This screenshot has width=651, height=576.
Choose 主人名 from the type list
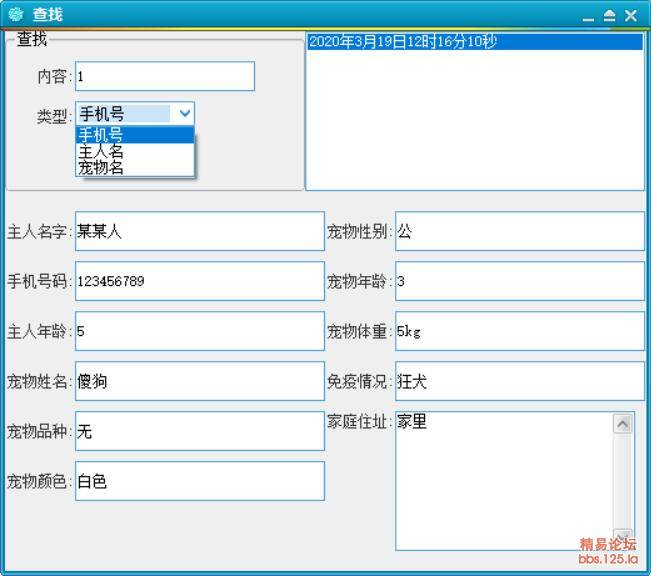tap(134, 152)
